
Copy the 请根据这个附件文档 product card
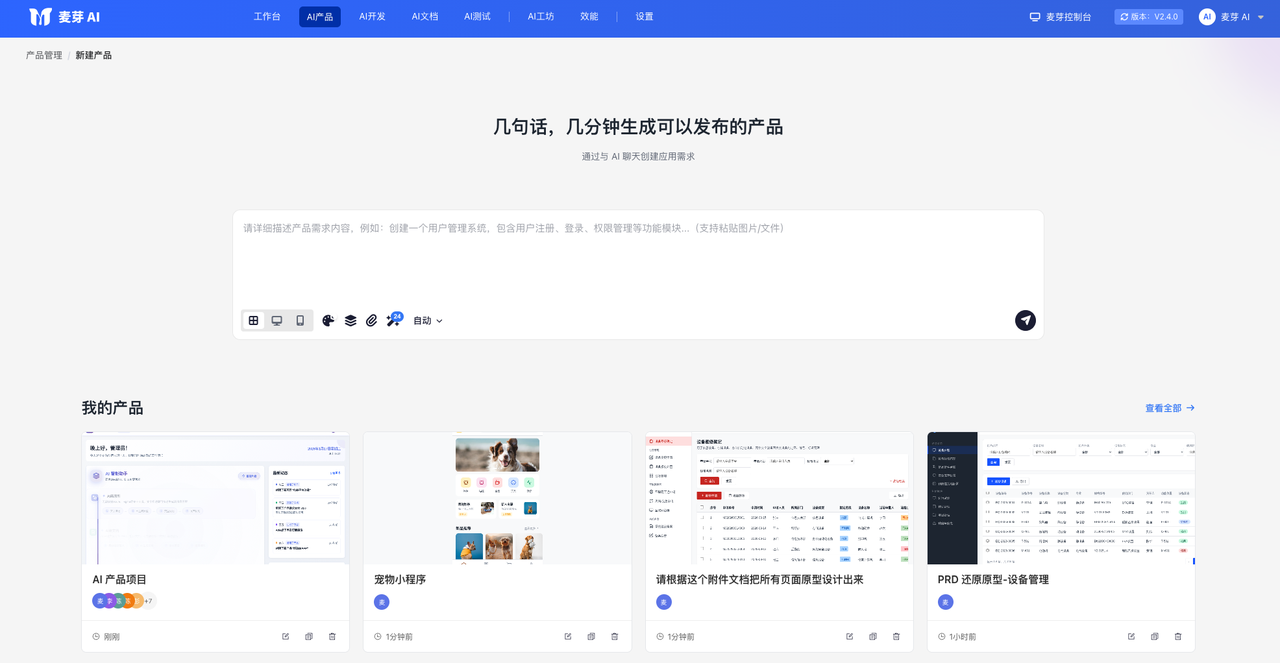[873, 636]
